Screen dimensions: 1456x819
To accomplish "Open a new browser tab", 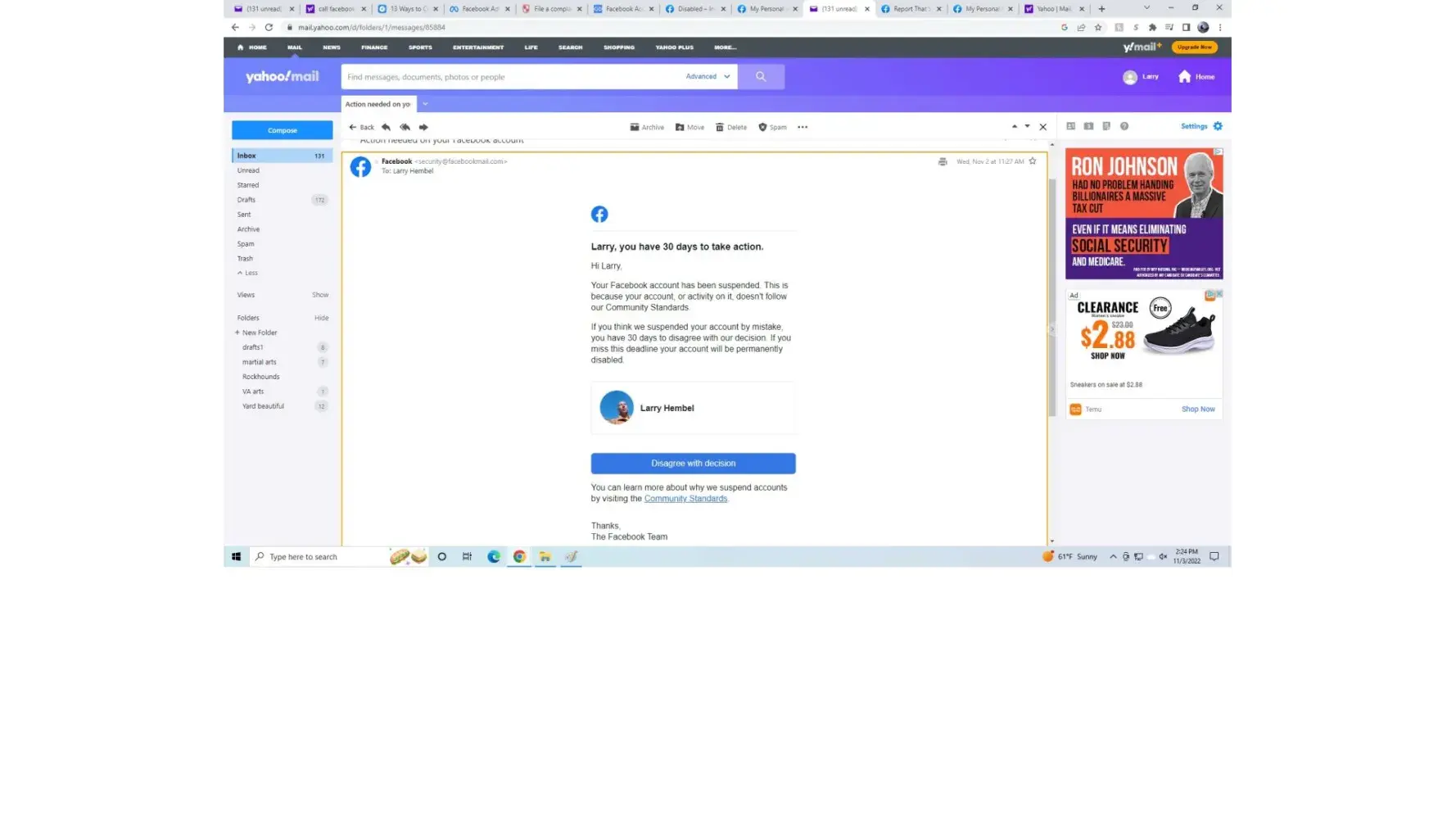I will (1101, 9).
